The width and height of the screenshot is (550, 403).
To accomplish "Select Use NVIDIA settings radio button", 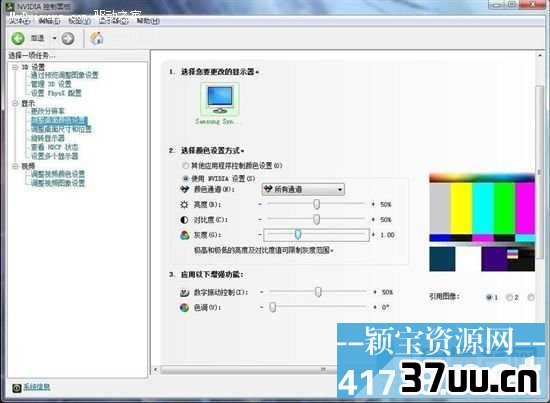I will 186,179.
